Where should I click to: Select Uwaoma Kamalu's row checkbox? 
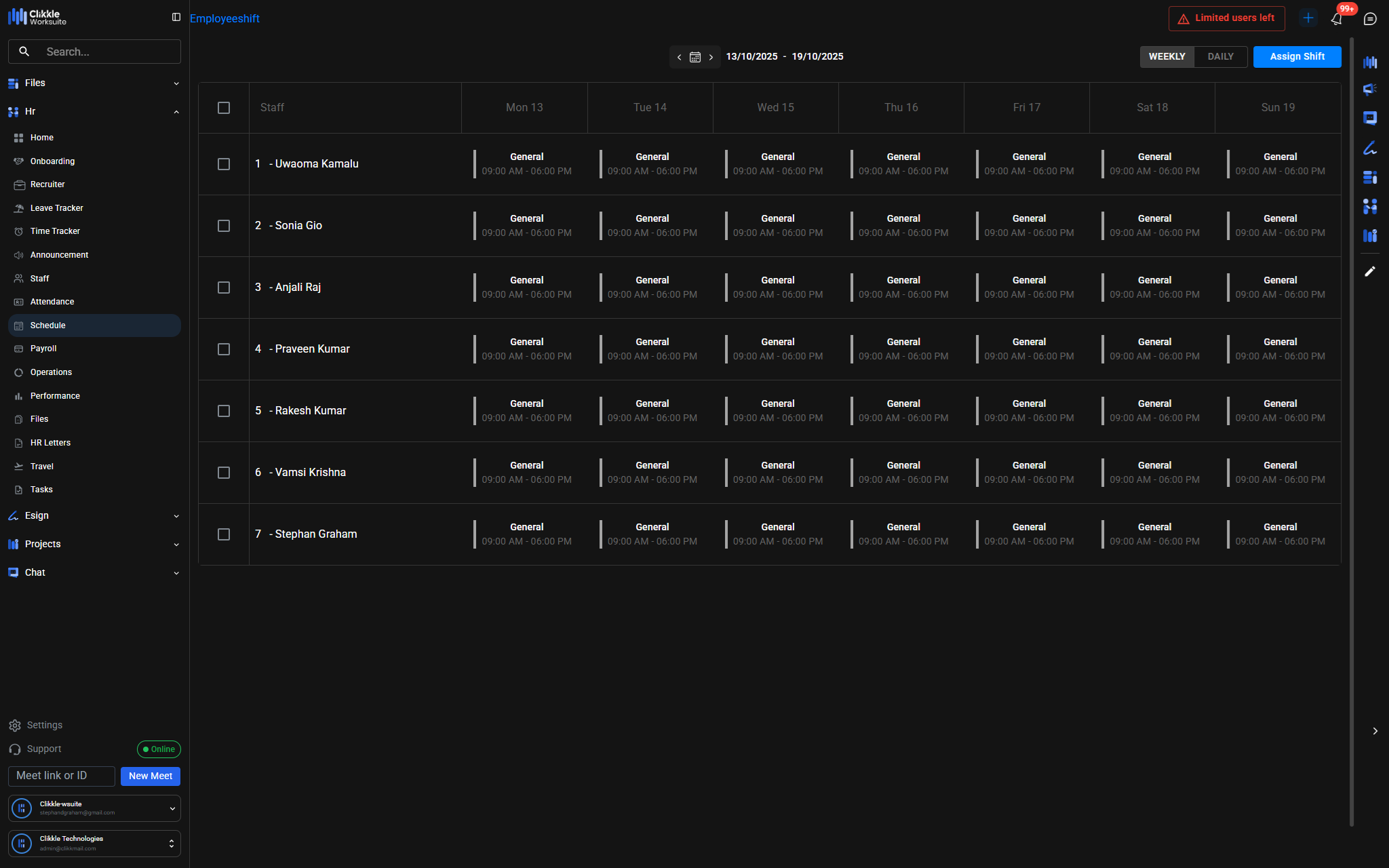[x=224, y=164]
